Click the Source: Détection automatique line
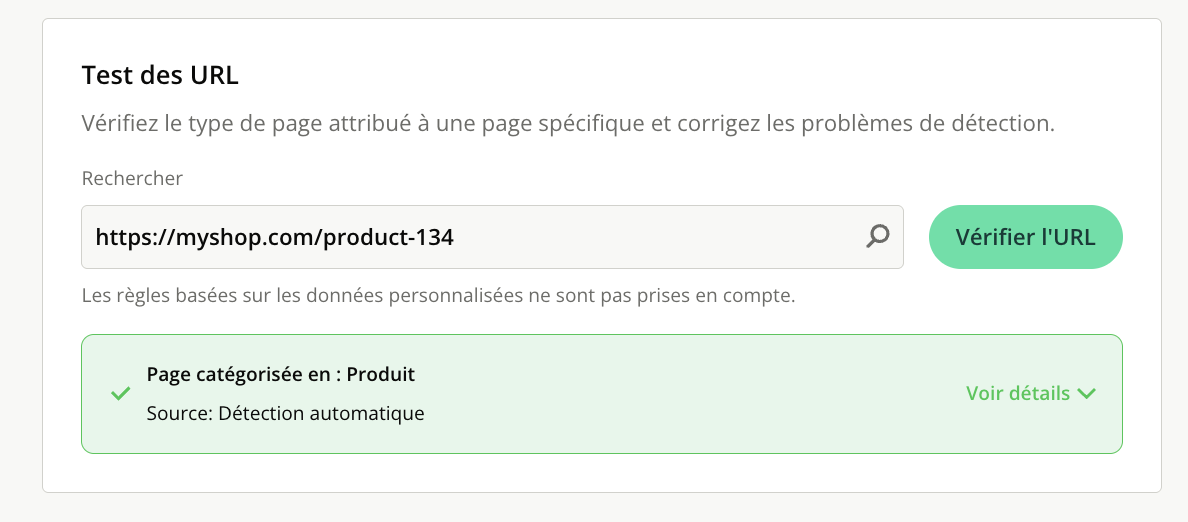Viewport: 1188px width, 522px height. [x=285, y=413]
